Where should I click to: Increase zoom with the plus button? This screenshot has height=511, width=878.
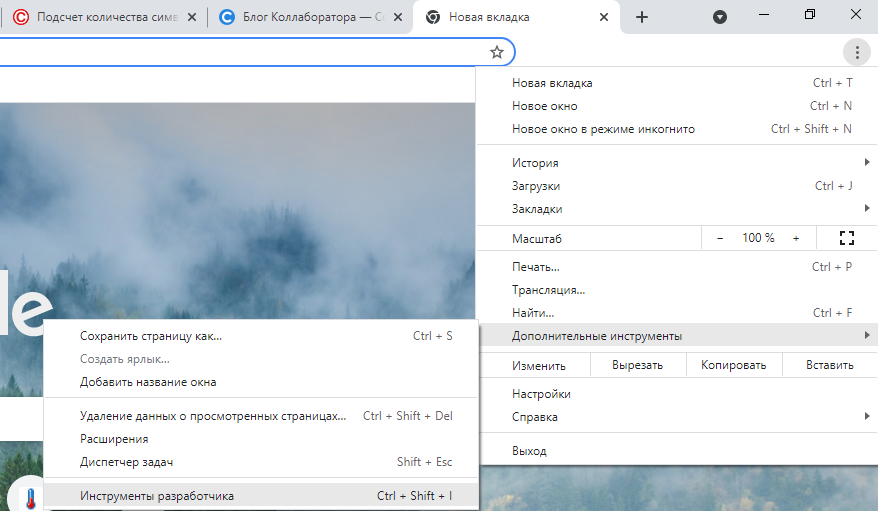point(796,238)
